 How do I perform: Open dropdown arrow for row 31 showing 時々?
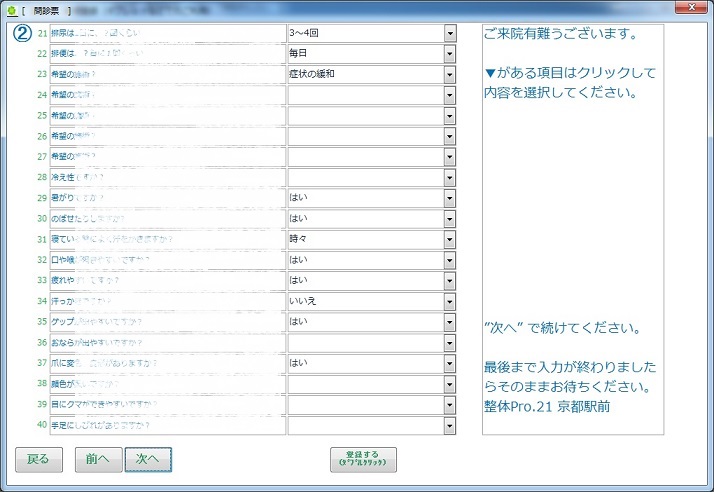coord(450,240)
